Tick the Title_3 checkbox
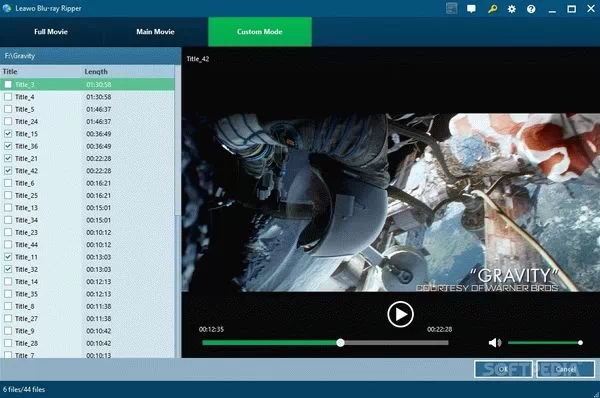 tap(8, 85)
